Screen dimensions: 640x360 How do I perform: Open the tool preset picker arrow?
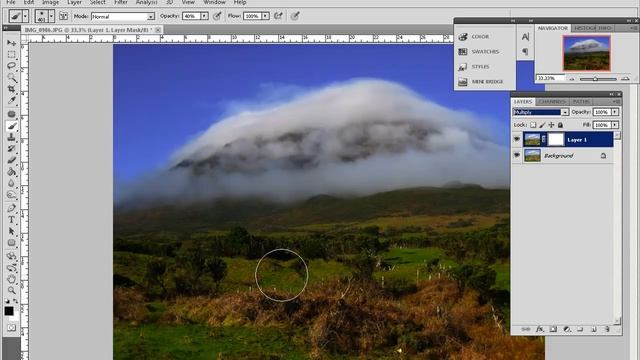point(26,16)
